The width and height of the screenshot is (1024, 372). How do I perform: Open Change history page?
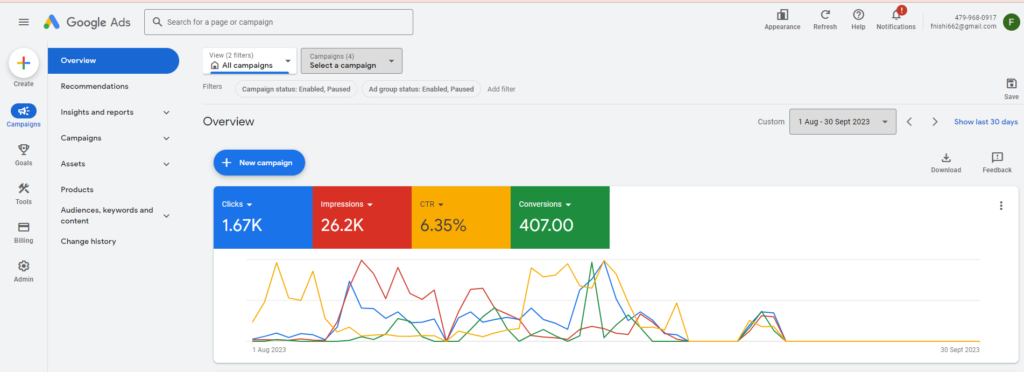coord(88,241)
